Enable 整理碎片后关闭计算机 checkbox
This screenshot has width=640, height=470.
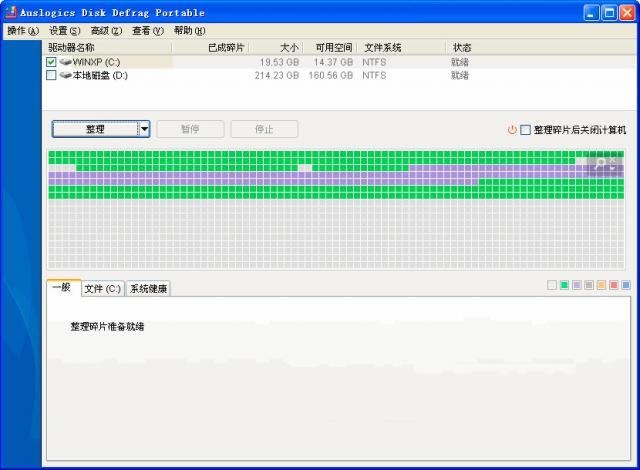pos(526,130)
